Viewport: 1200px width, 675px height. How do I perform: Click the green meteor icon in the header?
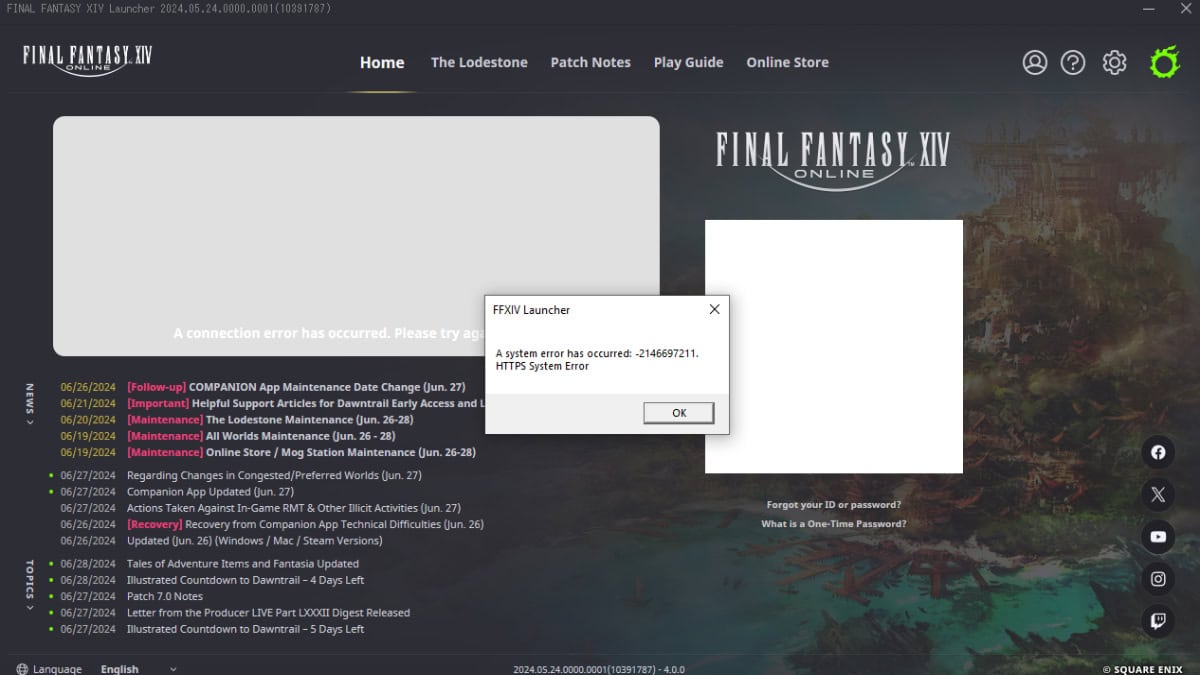click(x=1164, y=62)
